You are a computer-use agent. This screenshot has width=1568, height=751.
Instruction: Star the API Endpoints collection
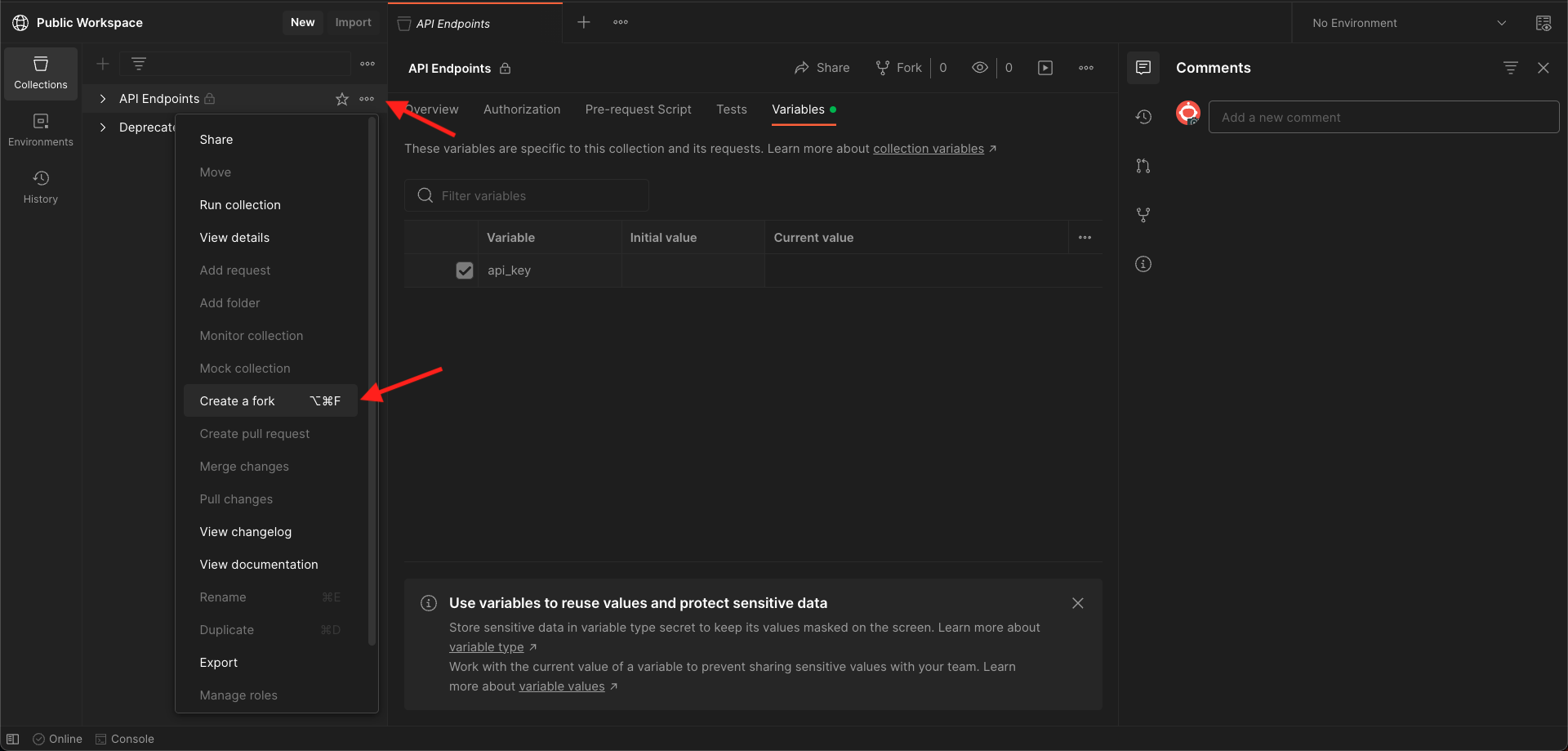tap(342, 99)
